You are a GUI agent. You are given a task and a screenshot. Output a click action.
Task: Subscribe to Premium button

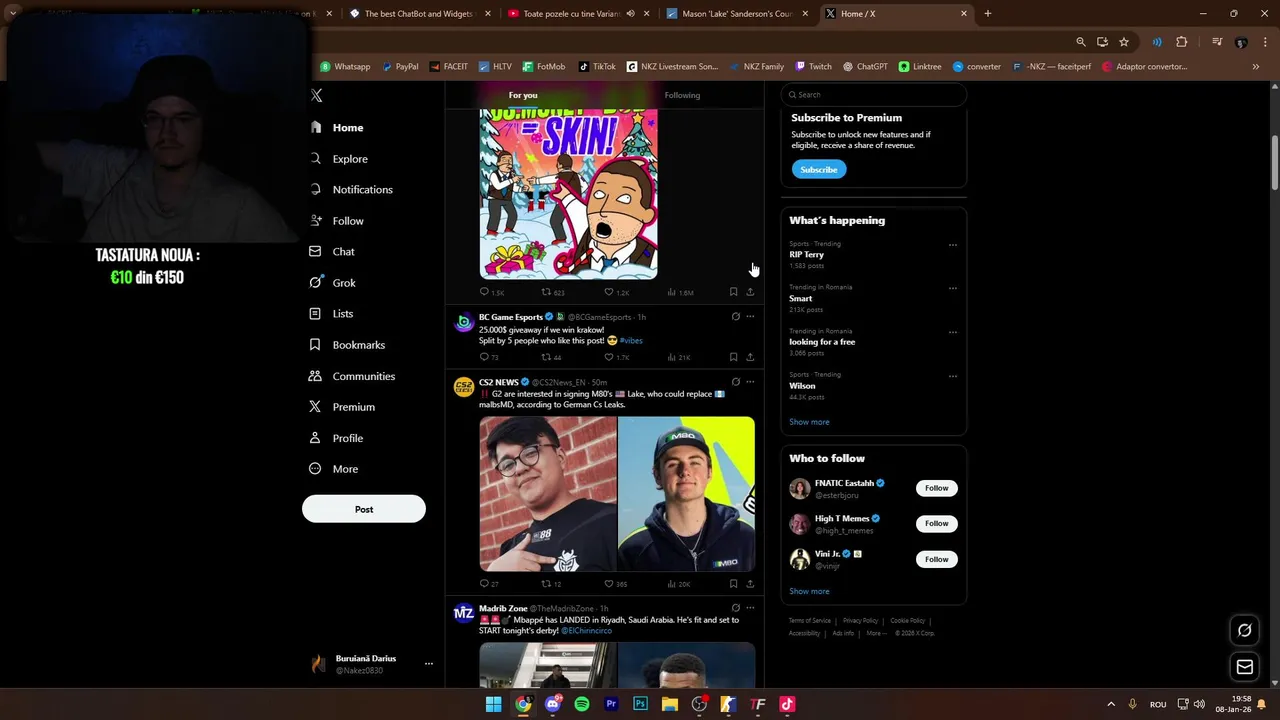point(819,169)
